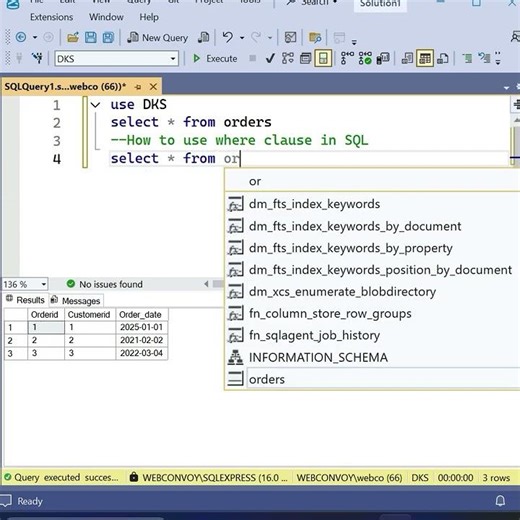Open the Help menu

point(149,17)
